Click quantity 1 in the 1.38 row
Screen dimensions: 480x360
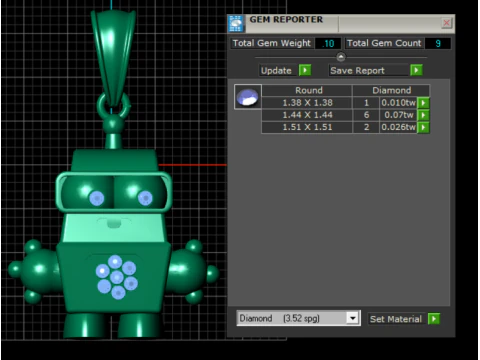[x=366, y=103]
